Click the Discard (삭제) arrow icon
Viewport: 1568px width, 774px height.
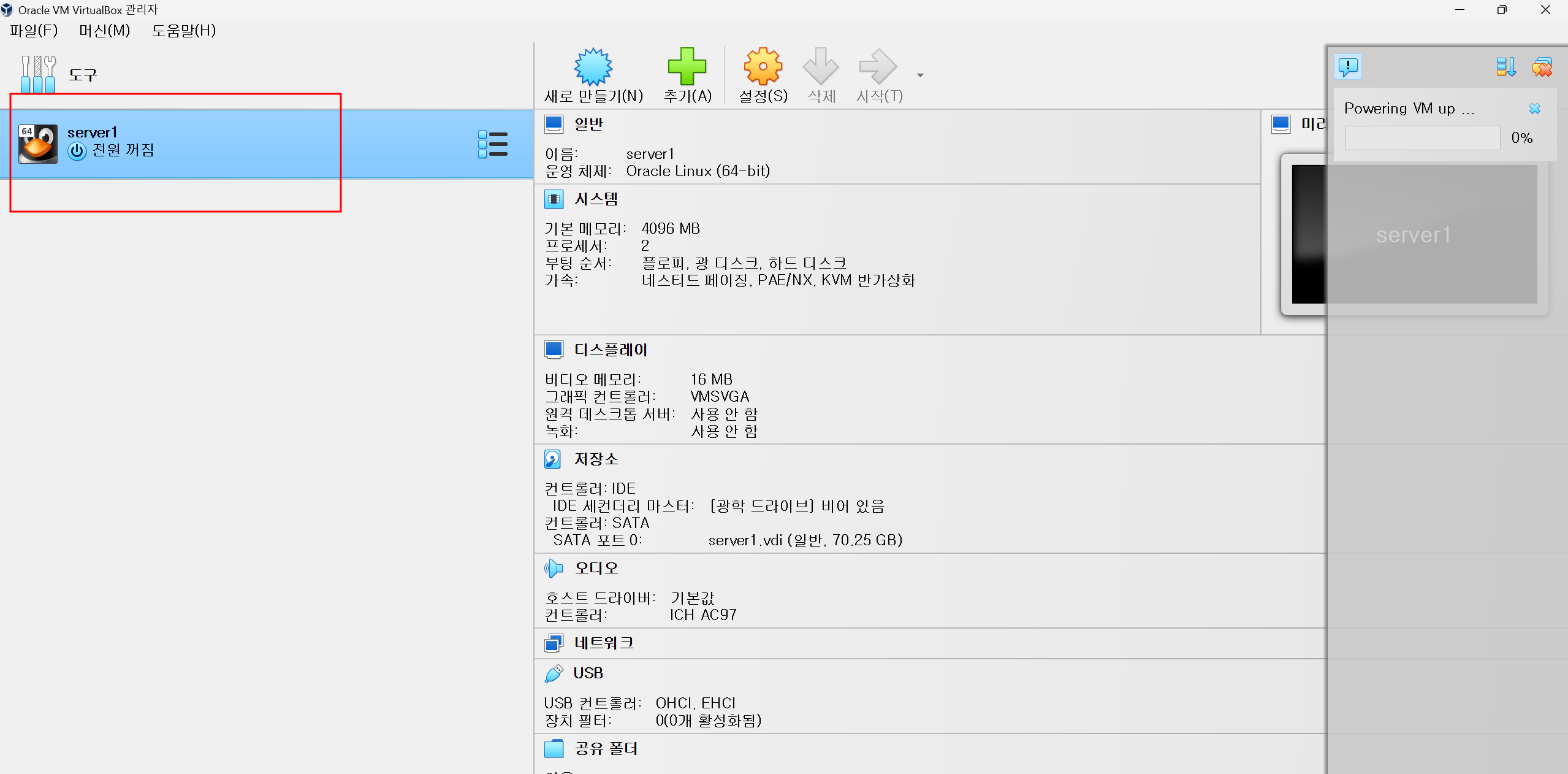coord(821,67)
